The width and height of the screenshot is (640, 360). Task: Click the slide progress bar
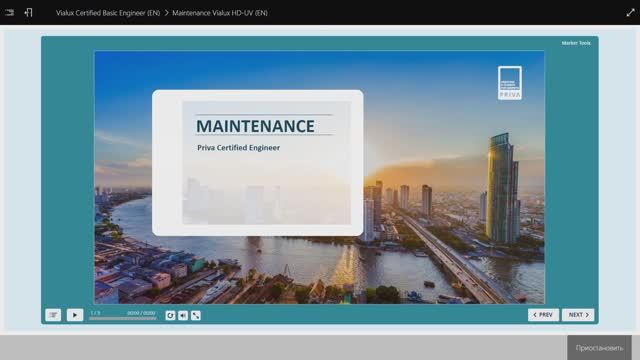click(x=122, y=318)
